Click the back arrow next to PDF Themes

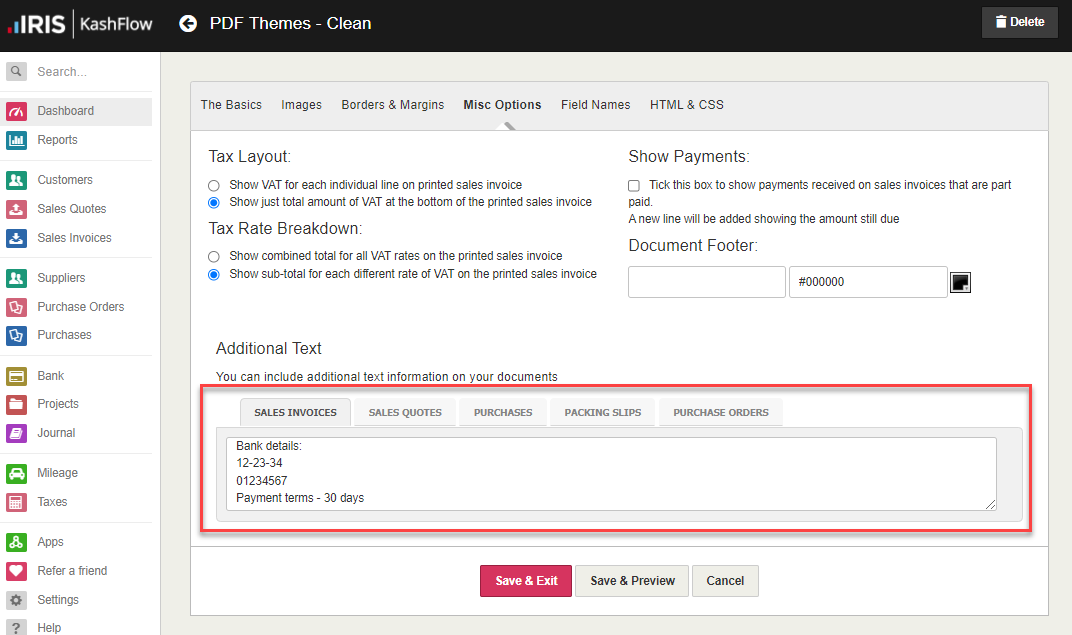pyautogui.click(x=188, y=23)
